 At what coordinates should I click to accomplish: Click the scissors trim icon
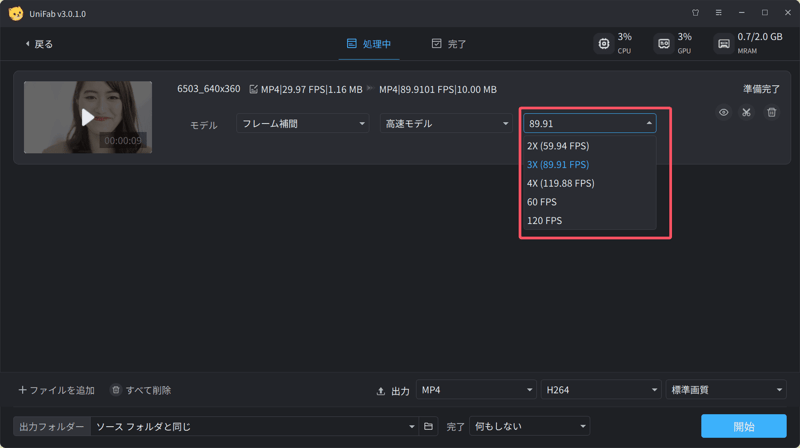click(746, 113)
